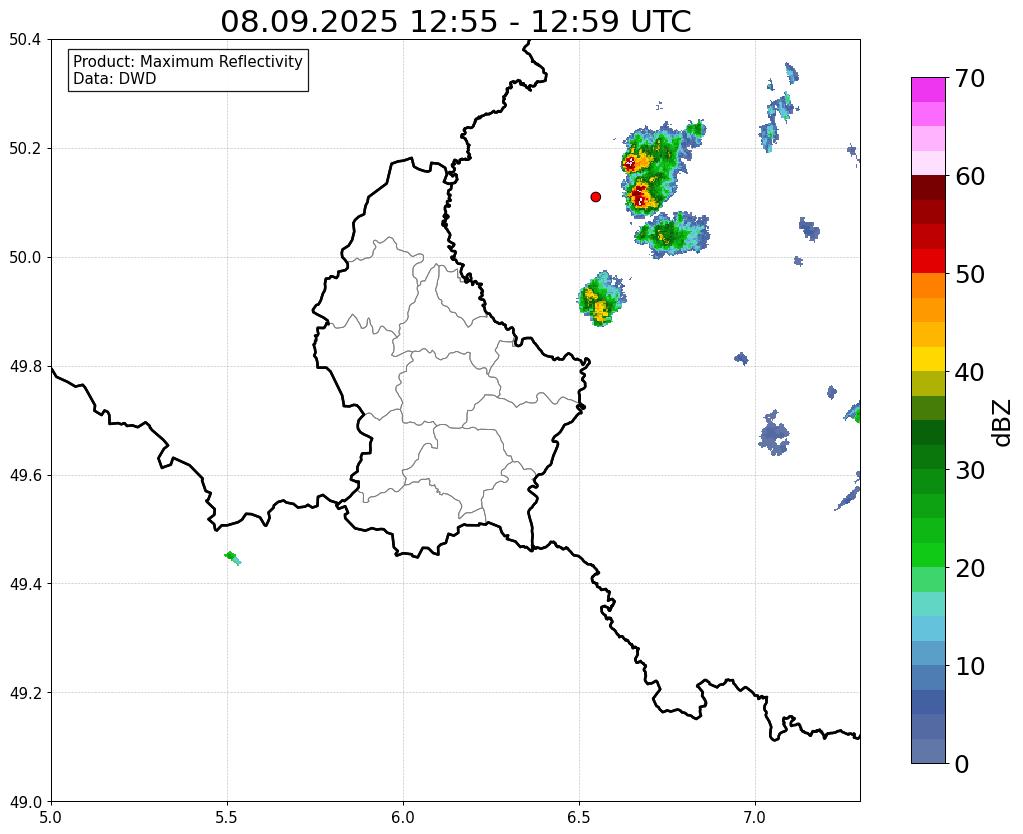Click colorbar tick label '70'

tap(970, 78)
